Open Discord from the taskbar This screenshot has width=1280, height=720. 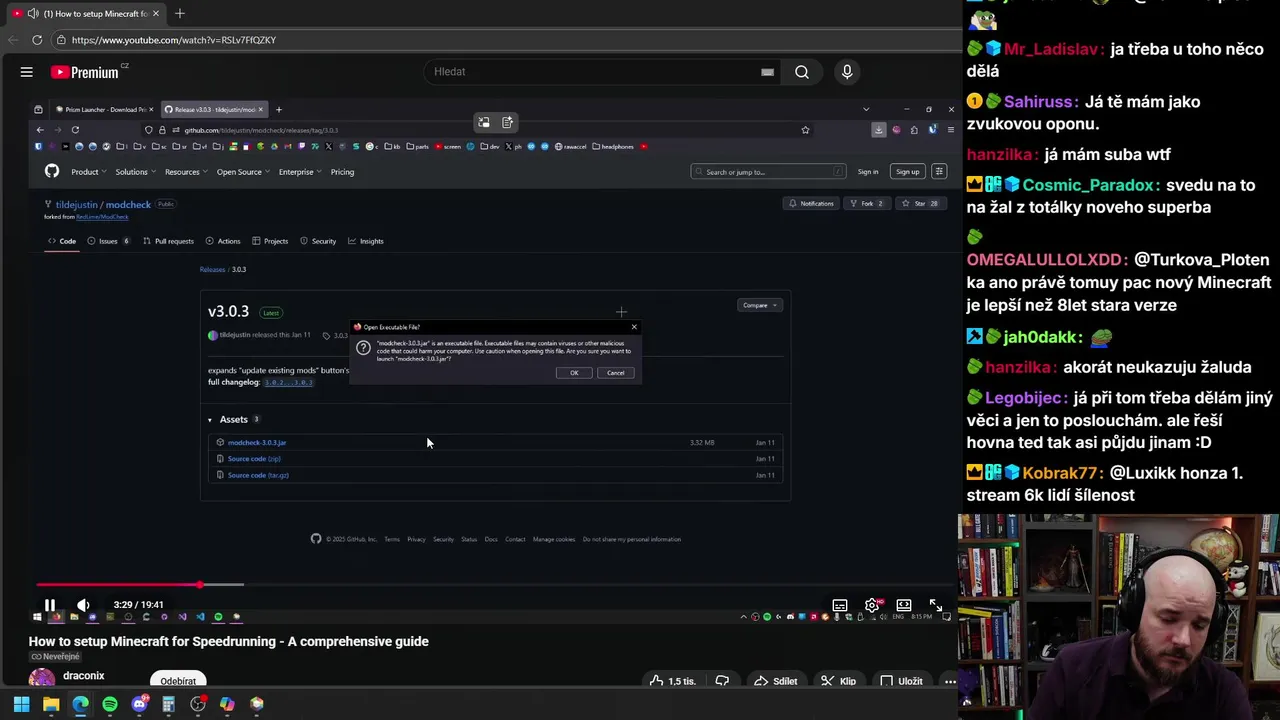[x=139, y=704]
